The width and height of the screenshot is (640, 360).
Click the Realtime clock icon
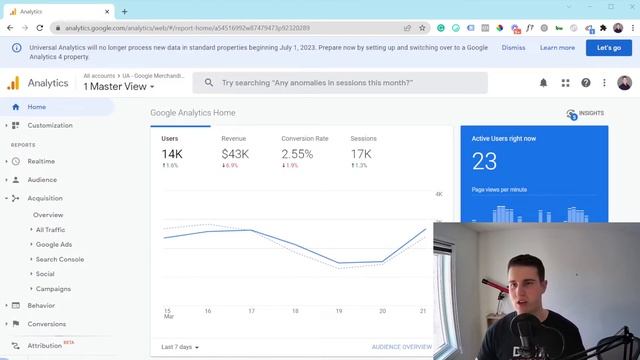[x=16, y=161]
